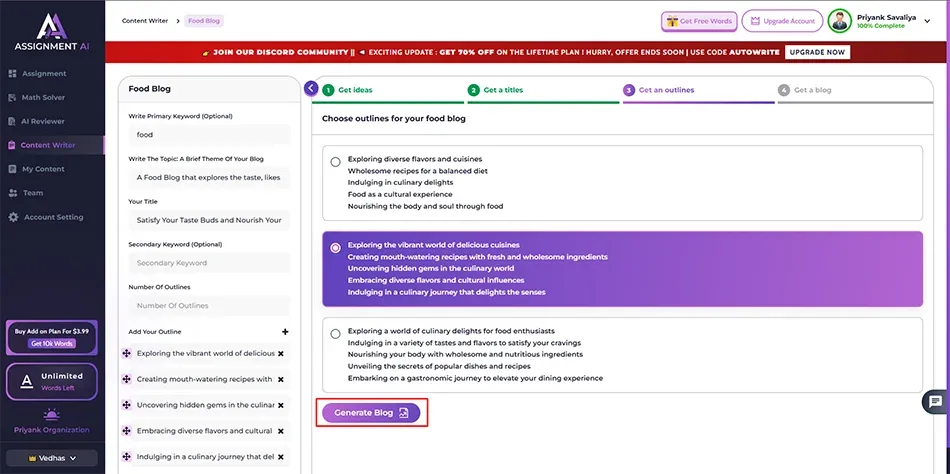Viewport: 950px width, 474px height.
Task: Go to the 'Get ideas' step tab
Action: (x=355, y=90)
